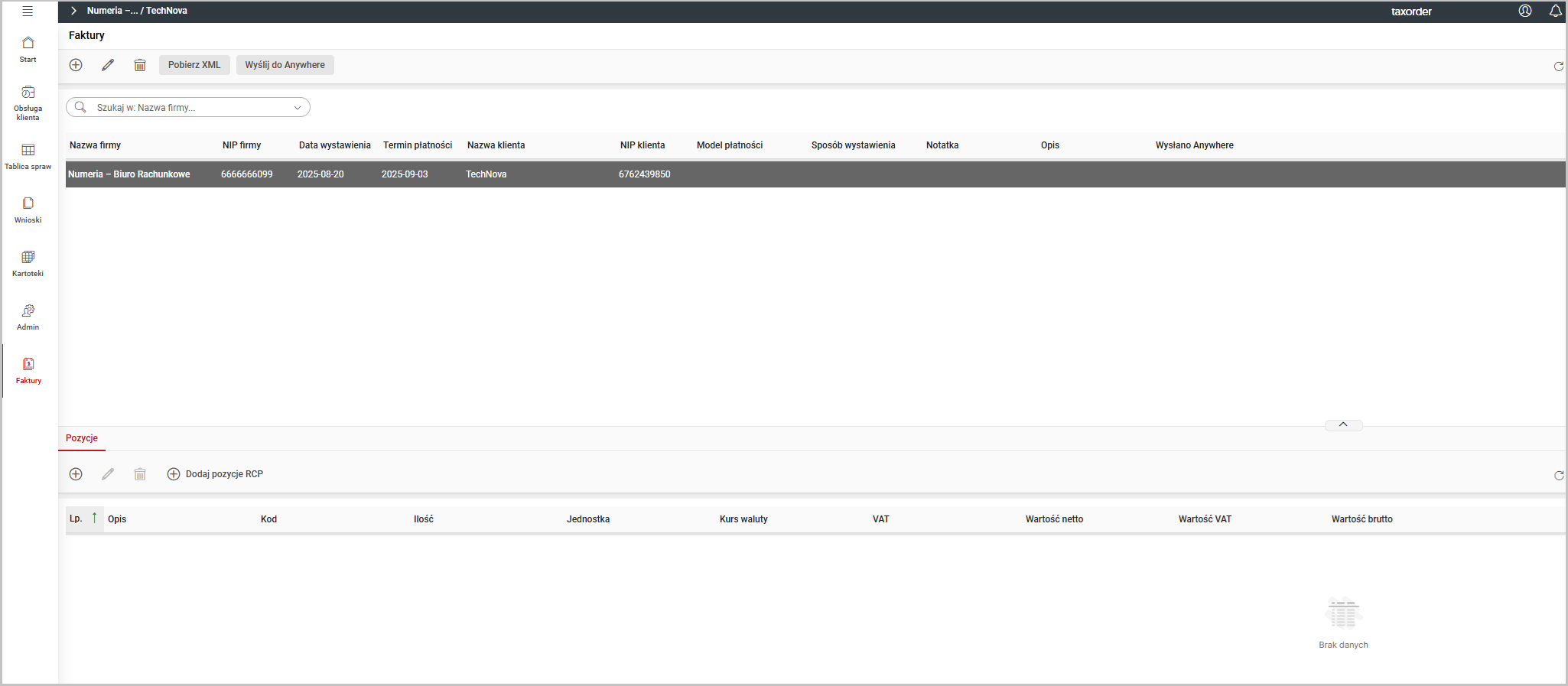
Task: Click the add invoice plus icon
Action: click(x=76, y=65)
